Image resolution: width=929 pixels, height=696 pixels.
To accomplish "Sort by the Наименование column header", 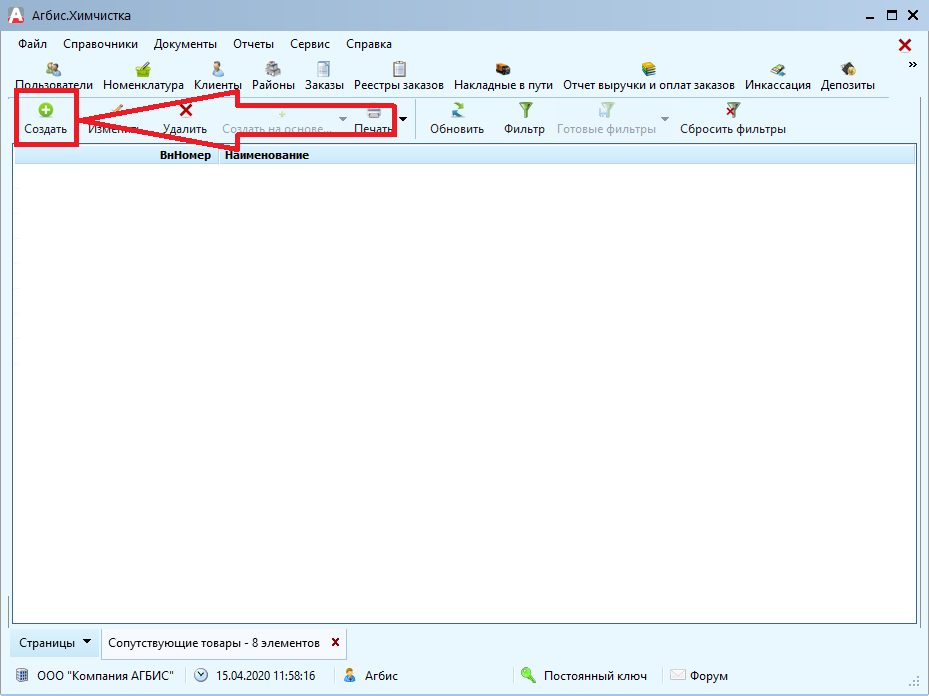I will [x=567, y=155].
